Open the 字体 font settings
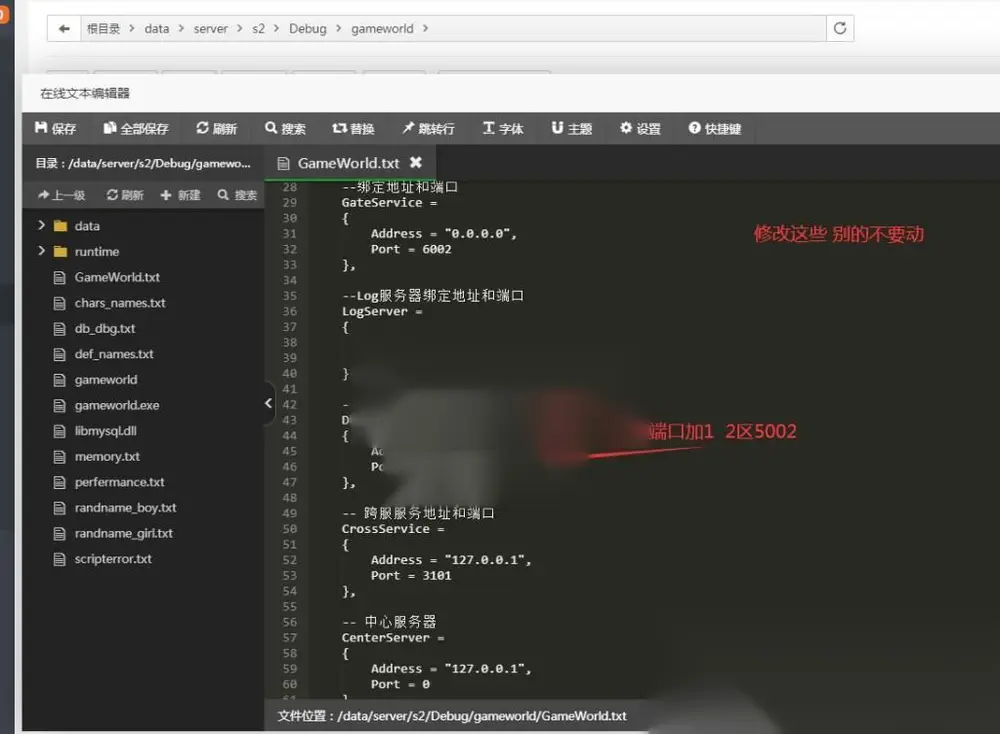The image size is (1000, 734). pos(503,129)
